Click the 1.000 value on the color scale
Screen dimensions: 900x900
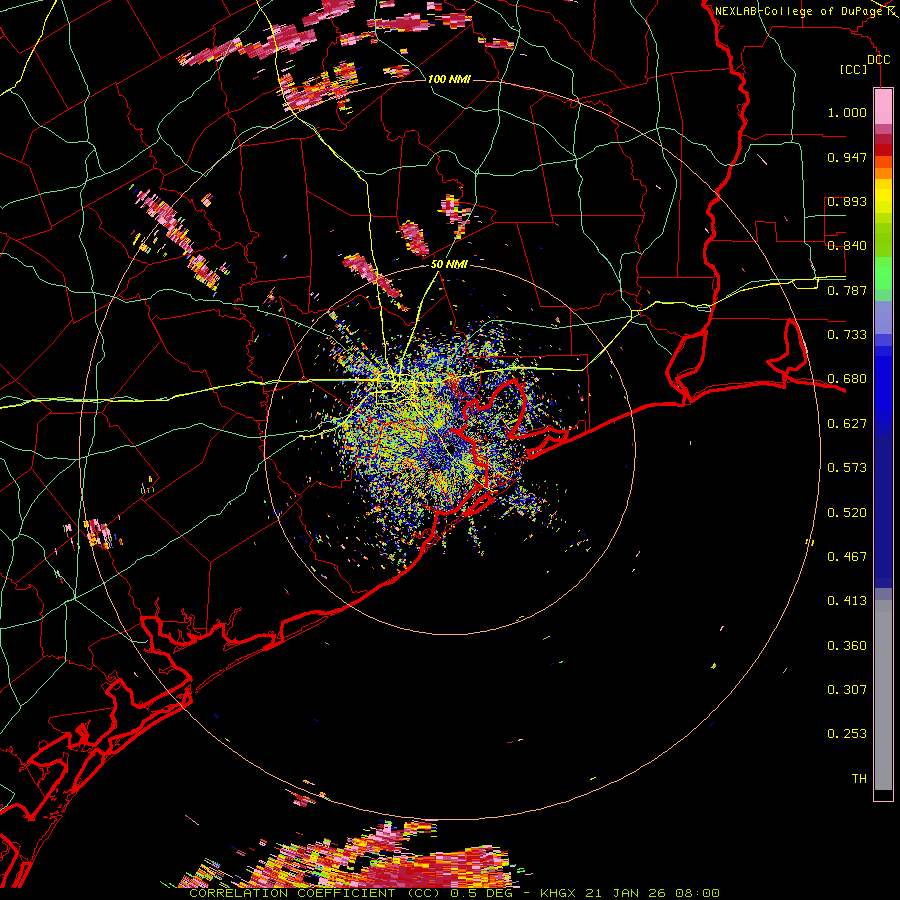pyautogui.click(x=847, y=112)
